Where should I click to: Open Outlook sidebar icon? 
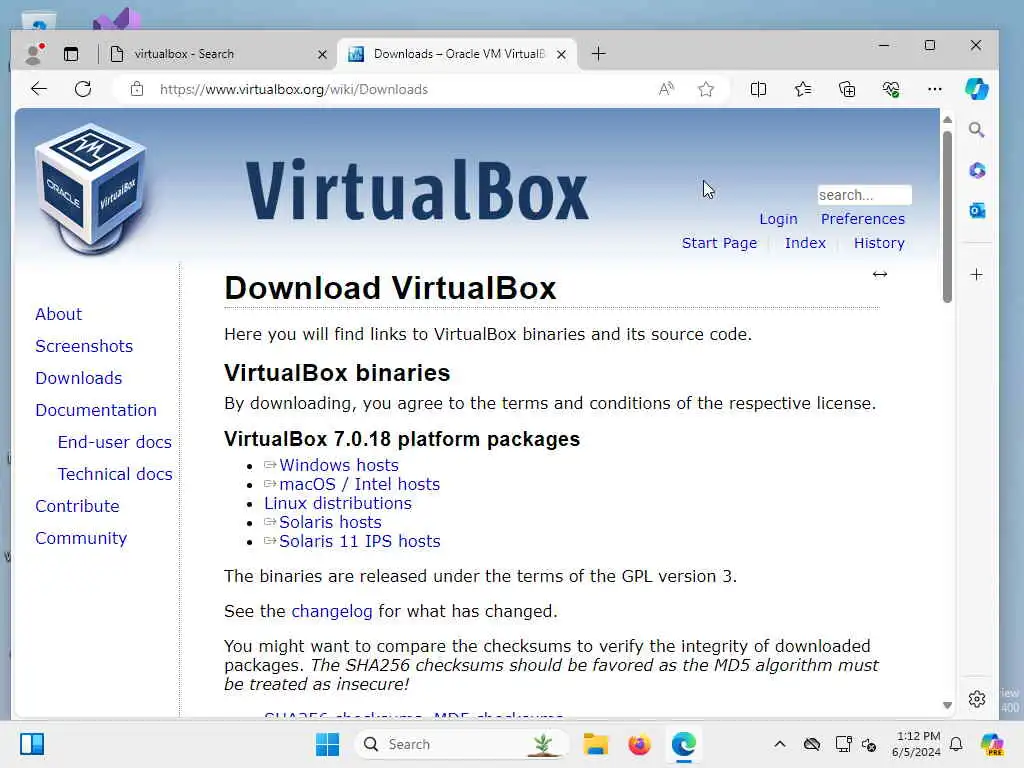pyautogui.click(x=977, y=210)
